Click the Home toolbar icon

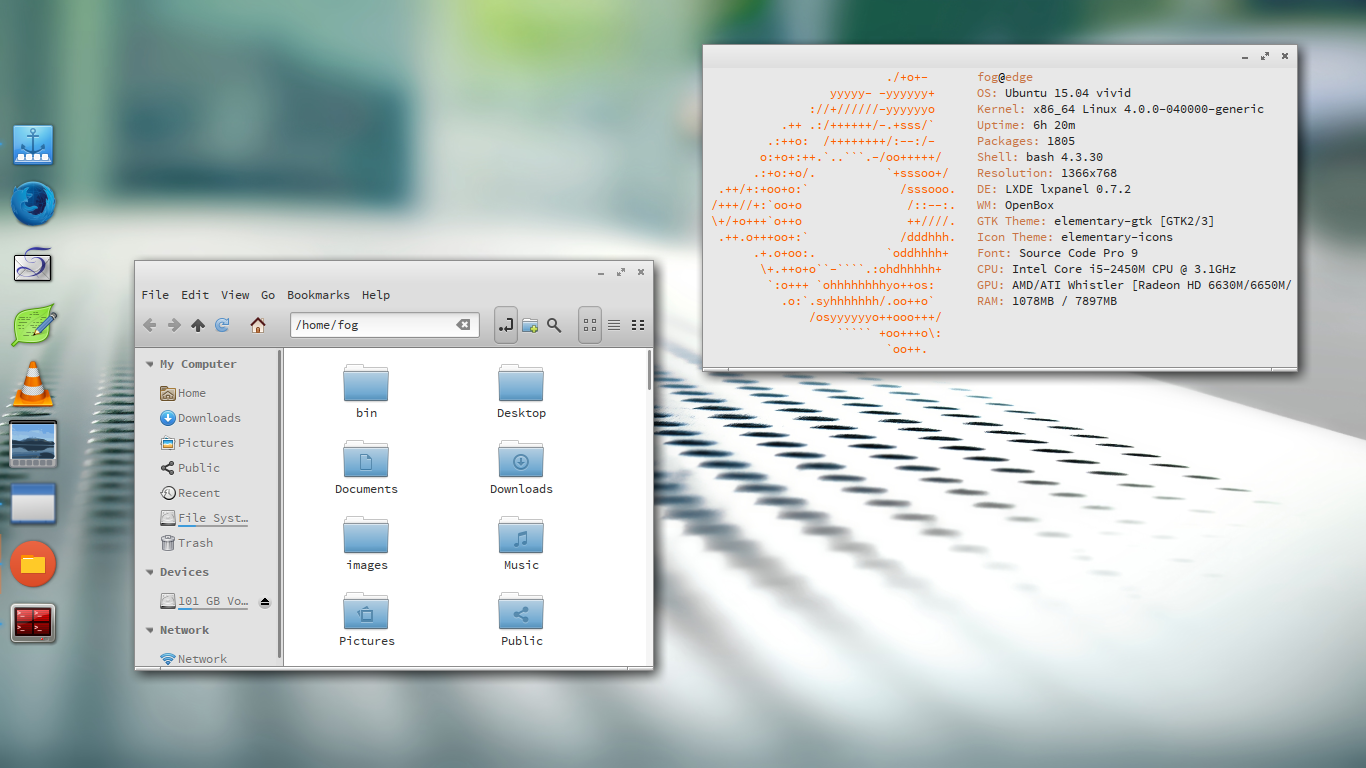click(258, 325)
